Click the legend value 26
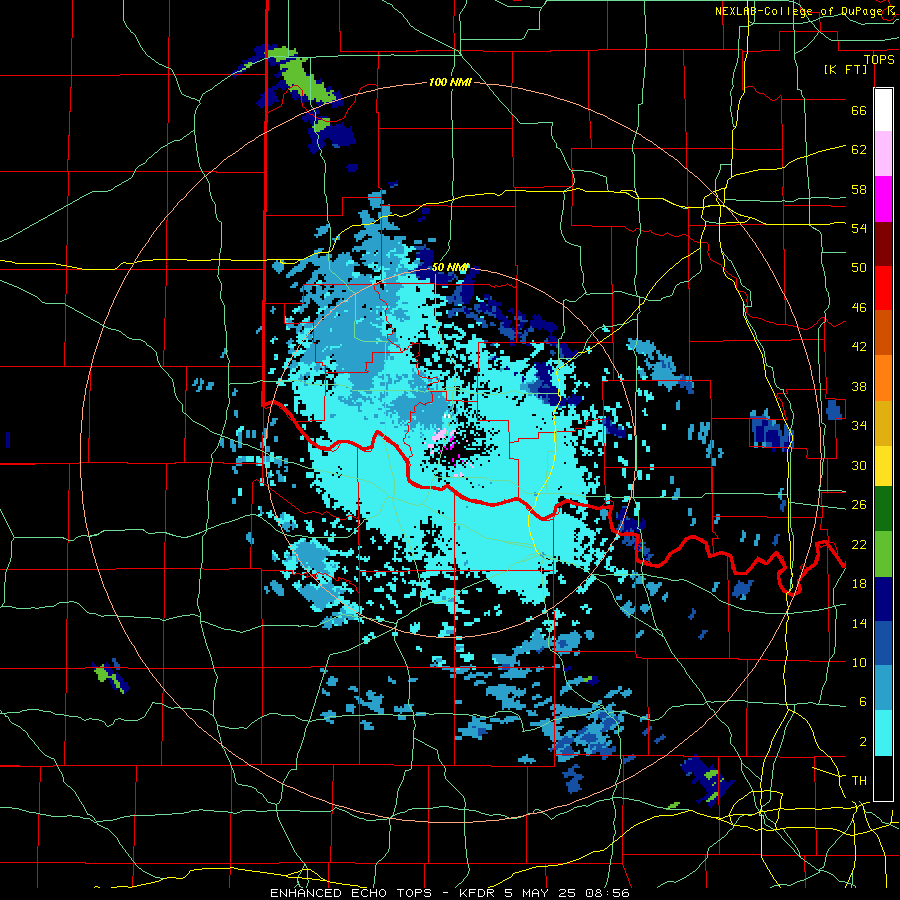The image size is (900, 900). pyautogui.click(x=859, y=505)
